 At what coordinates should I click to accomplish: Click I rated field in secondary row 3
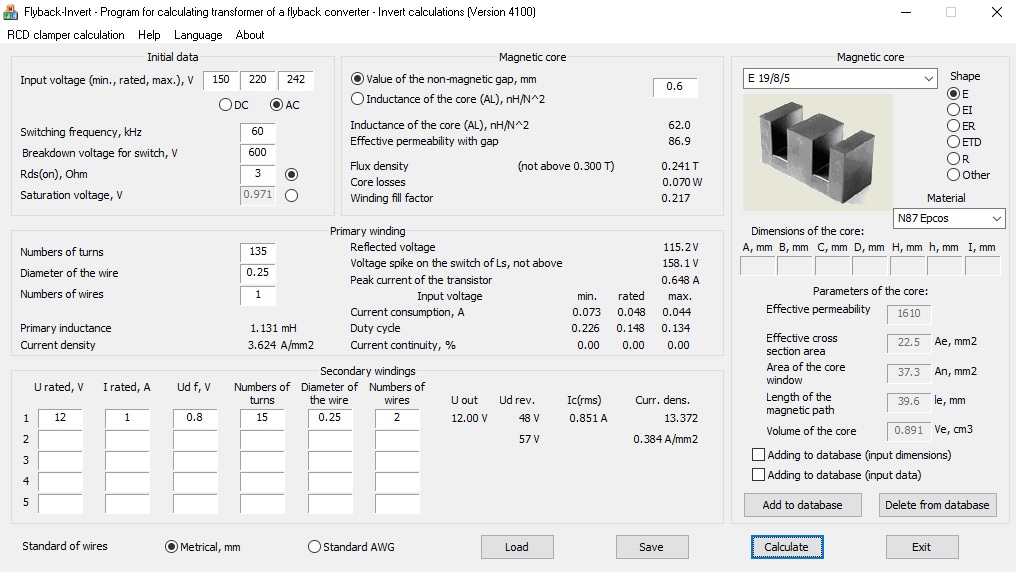point(127,461)
